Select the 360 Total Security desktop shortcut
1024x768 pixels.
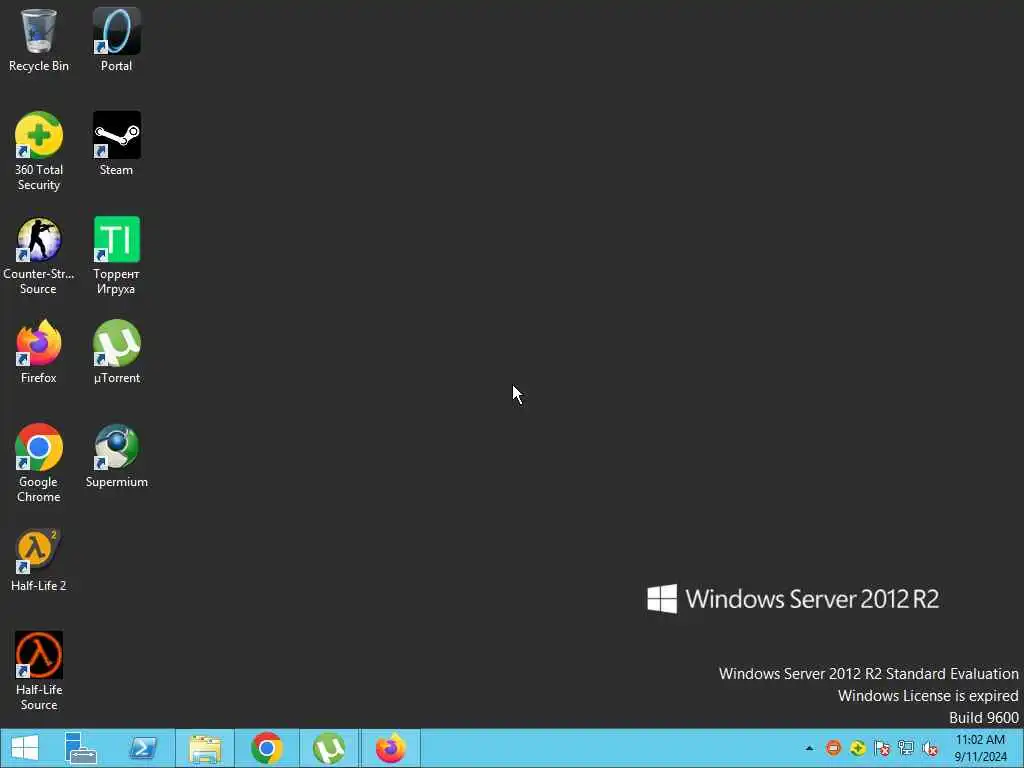pos(39,135)
